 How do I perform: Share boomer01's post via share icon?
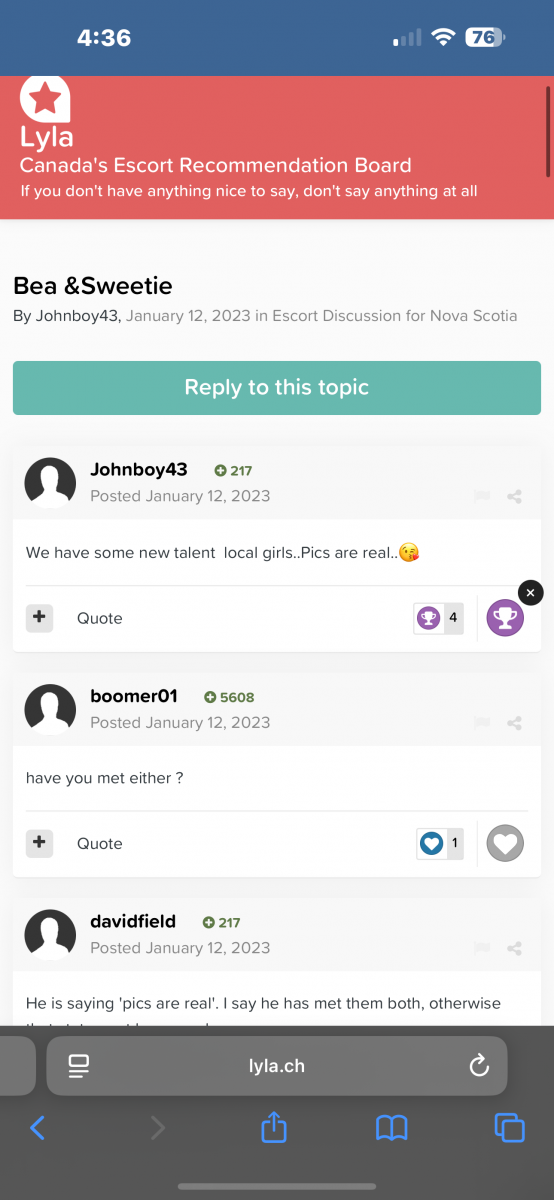tap(514, 723)
